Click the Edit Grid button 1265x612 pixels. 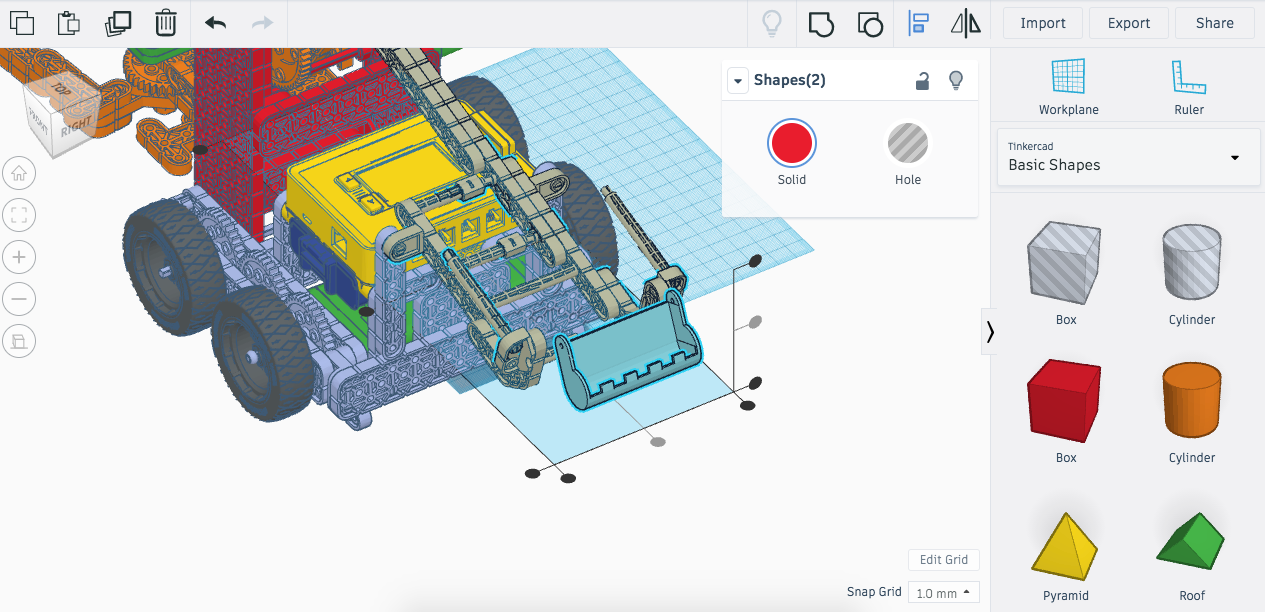943,559
